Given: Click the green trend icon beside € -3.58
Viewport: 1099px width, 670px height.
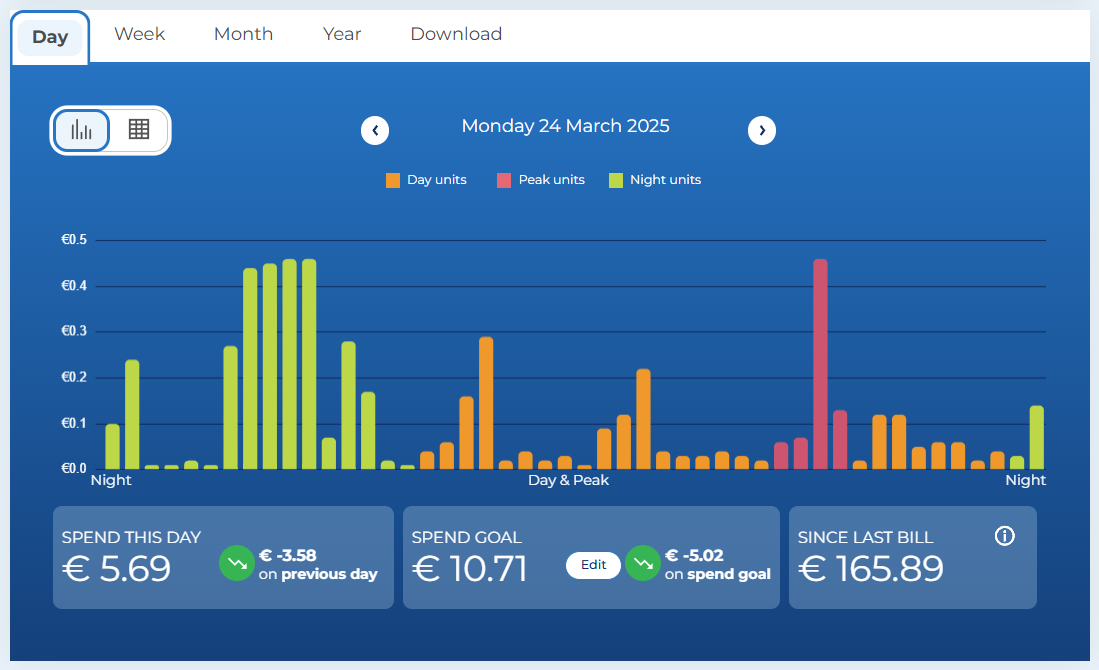Looking at the screenshot, I should [x=237, y=563].
